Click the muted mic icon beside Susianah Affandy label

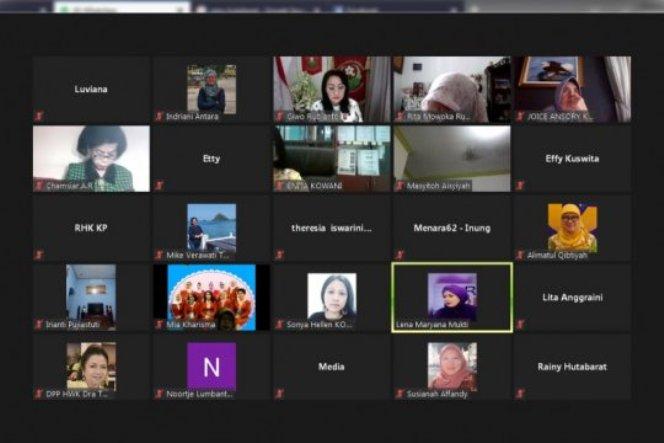pyautogui.click(x=400, y=394)
